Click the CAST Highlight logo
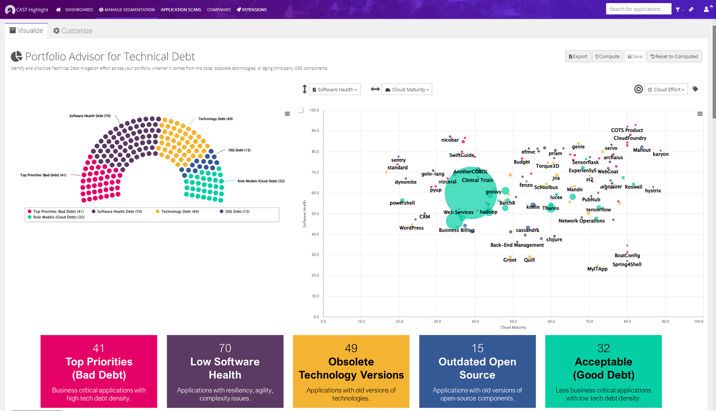Image resolution: width=716 pixels, height=411 pixels. tap(26, 9)
